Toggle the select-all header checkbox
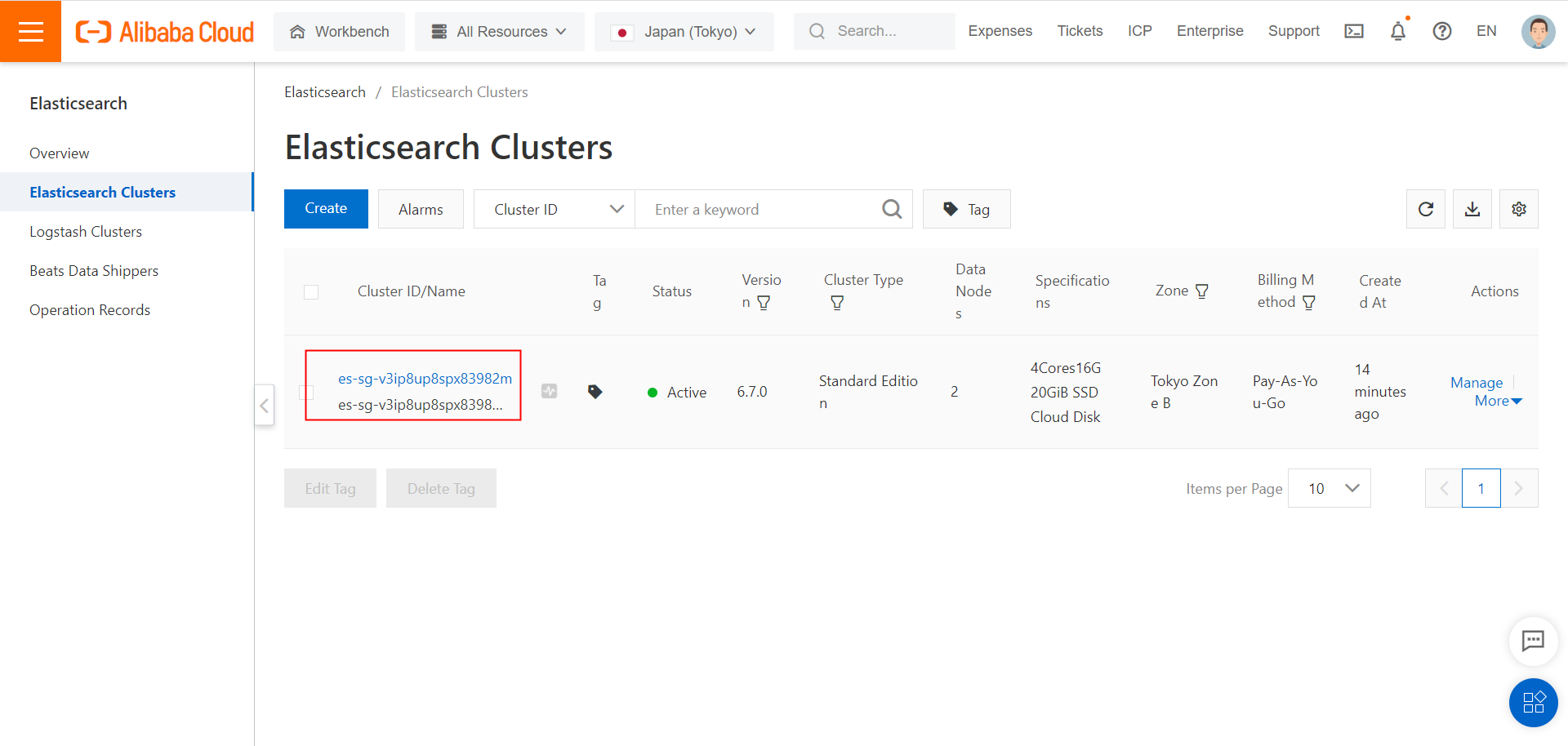 pos(311,292)
